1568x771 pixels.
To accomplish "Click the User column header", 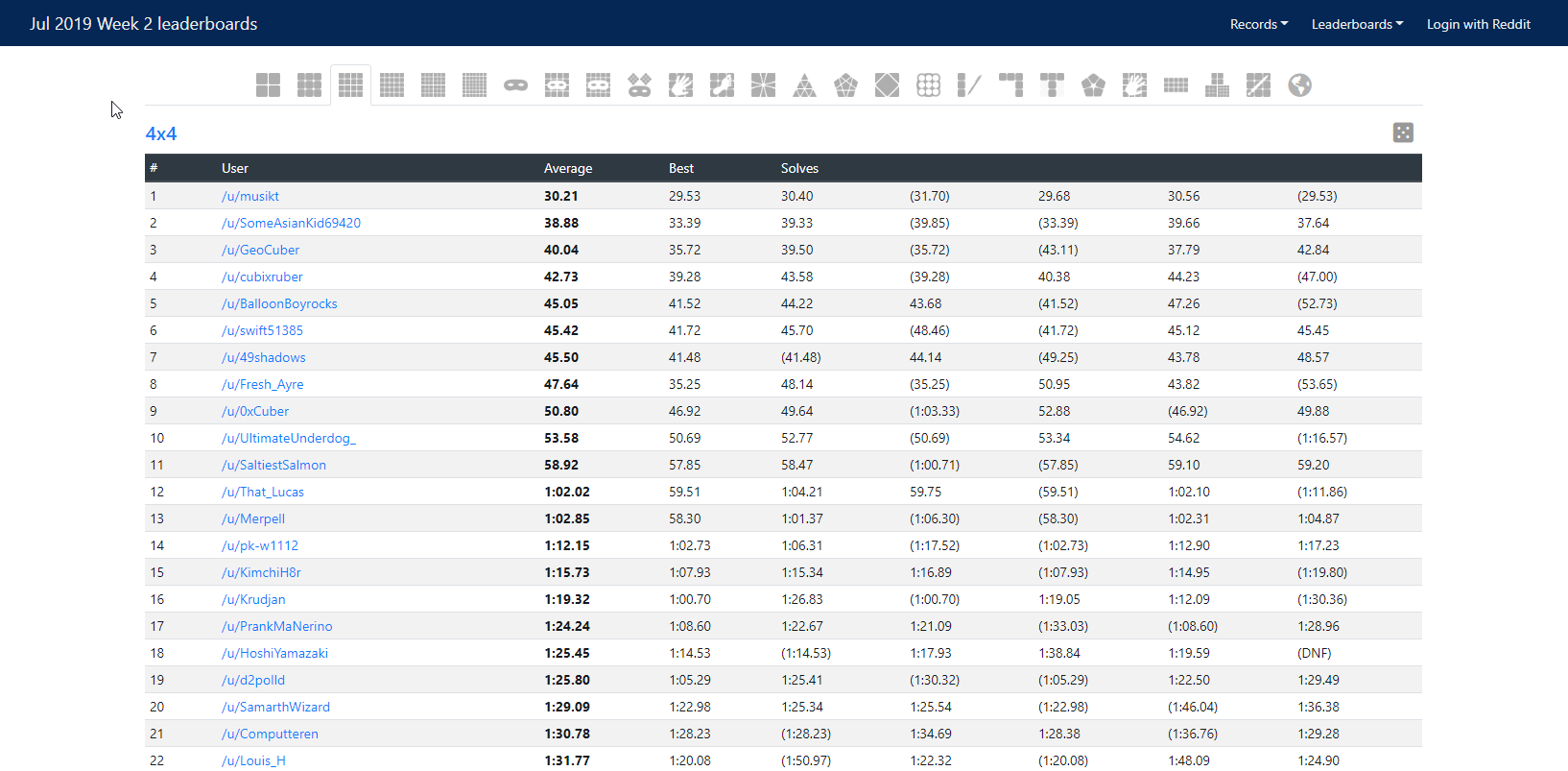I will (x=235, y=168).
